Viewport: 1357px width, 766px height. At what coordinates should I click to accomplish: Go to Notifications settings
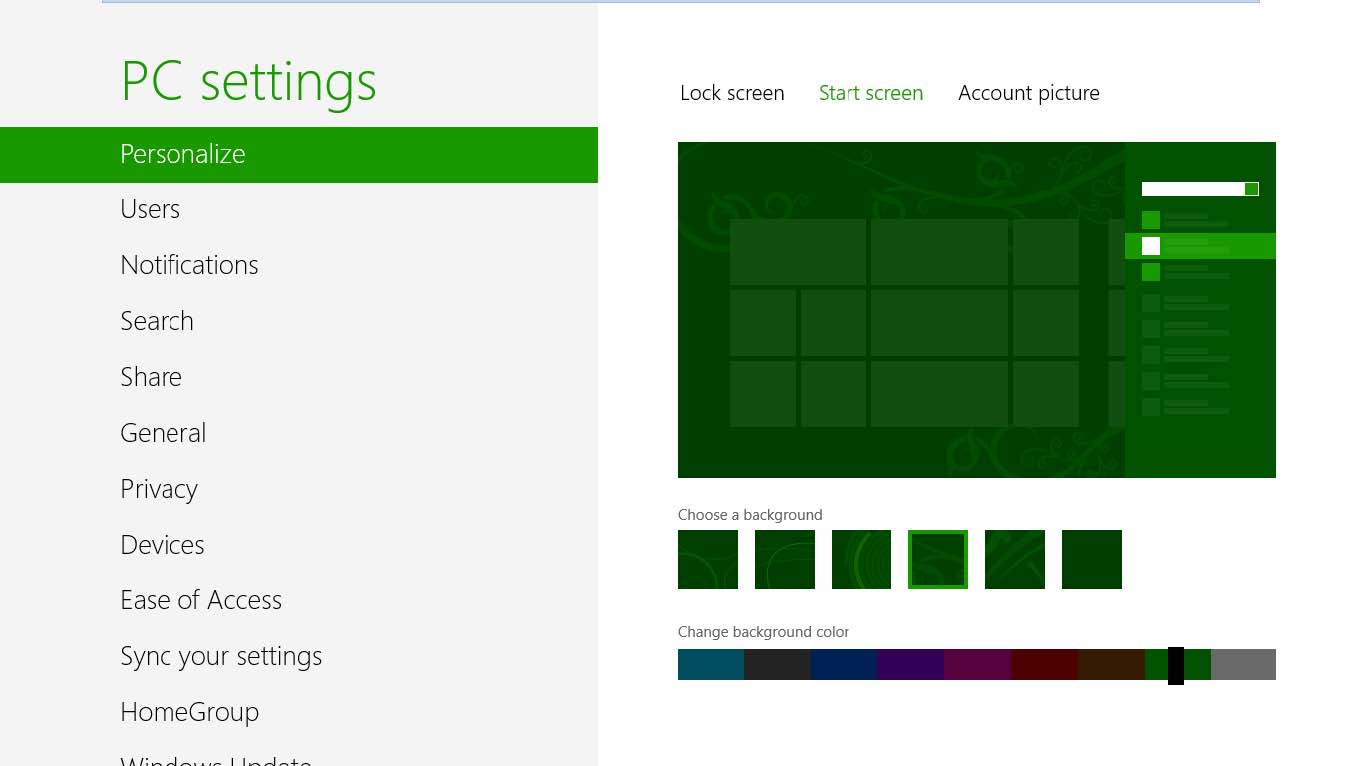[189, 265]
